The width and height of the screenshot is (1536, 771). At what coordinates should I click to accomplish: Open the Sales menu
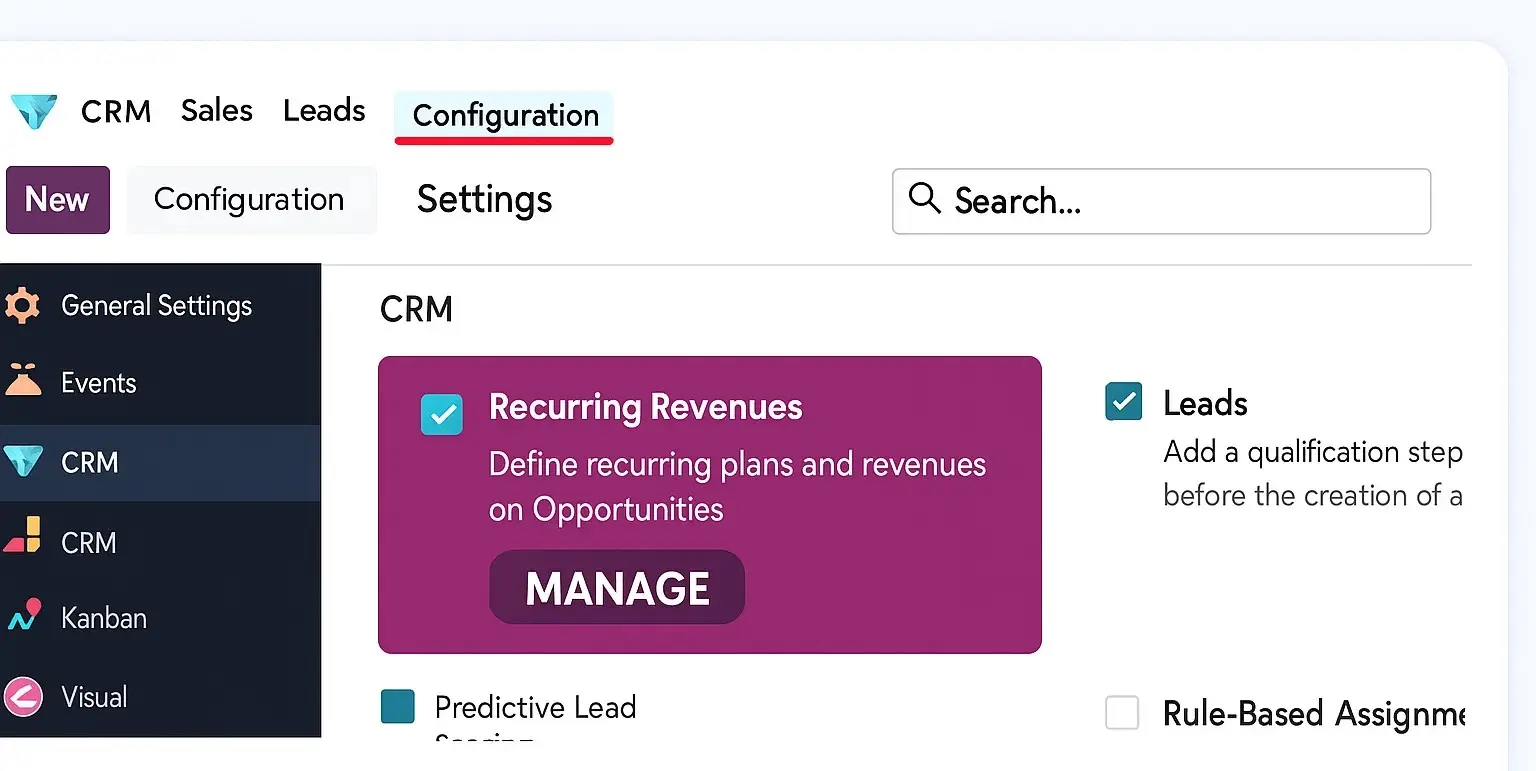click(x=217, y=110)
